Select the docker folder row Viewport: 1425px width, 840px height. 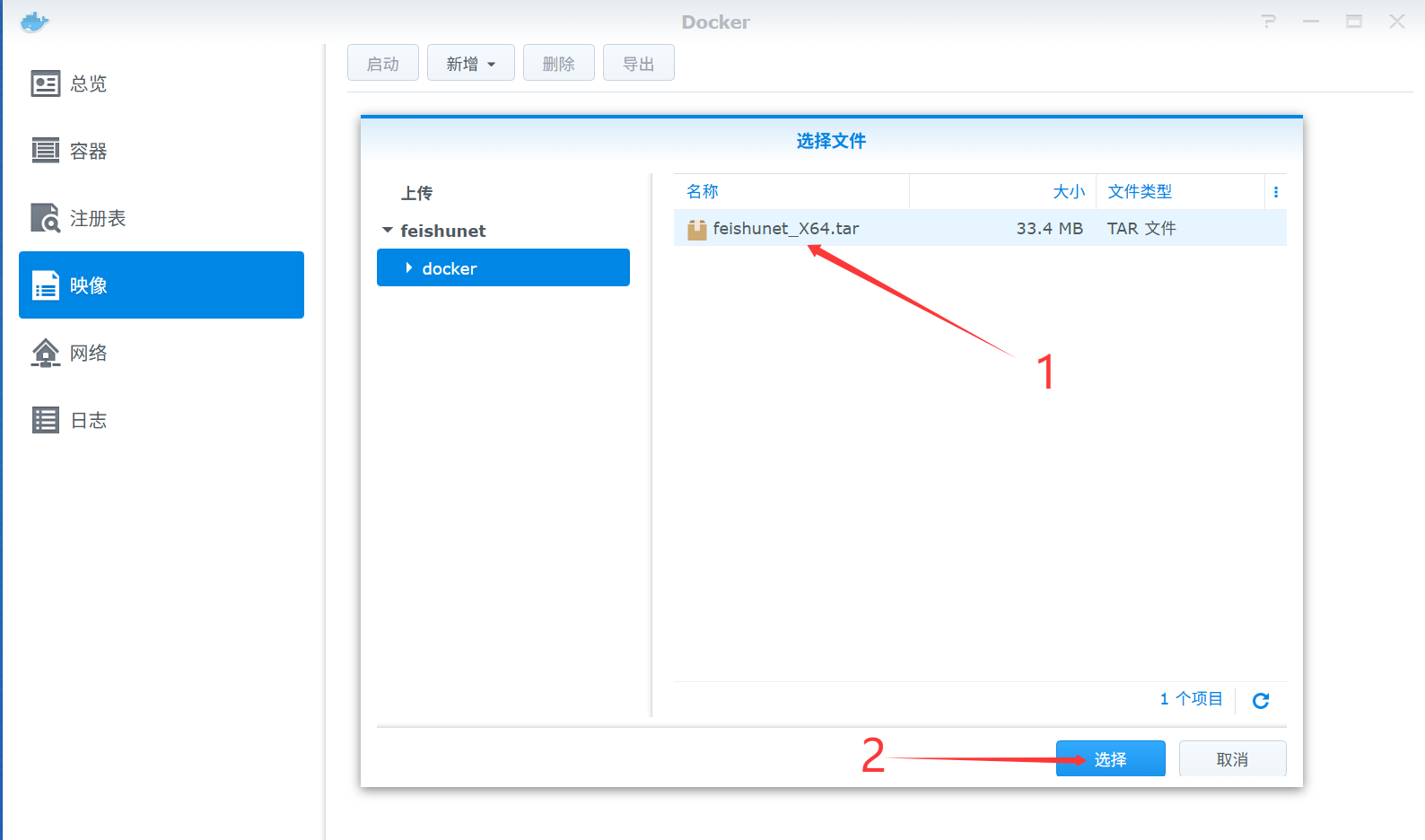(x=503, y=267)
